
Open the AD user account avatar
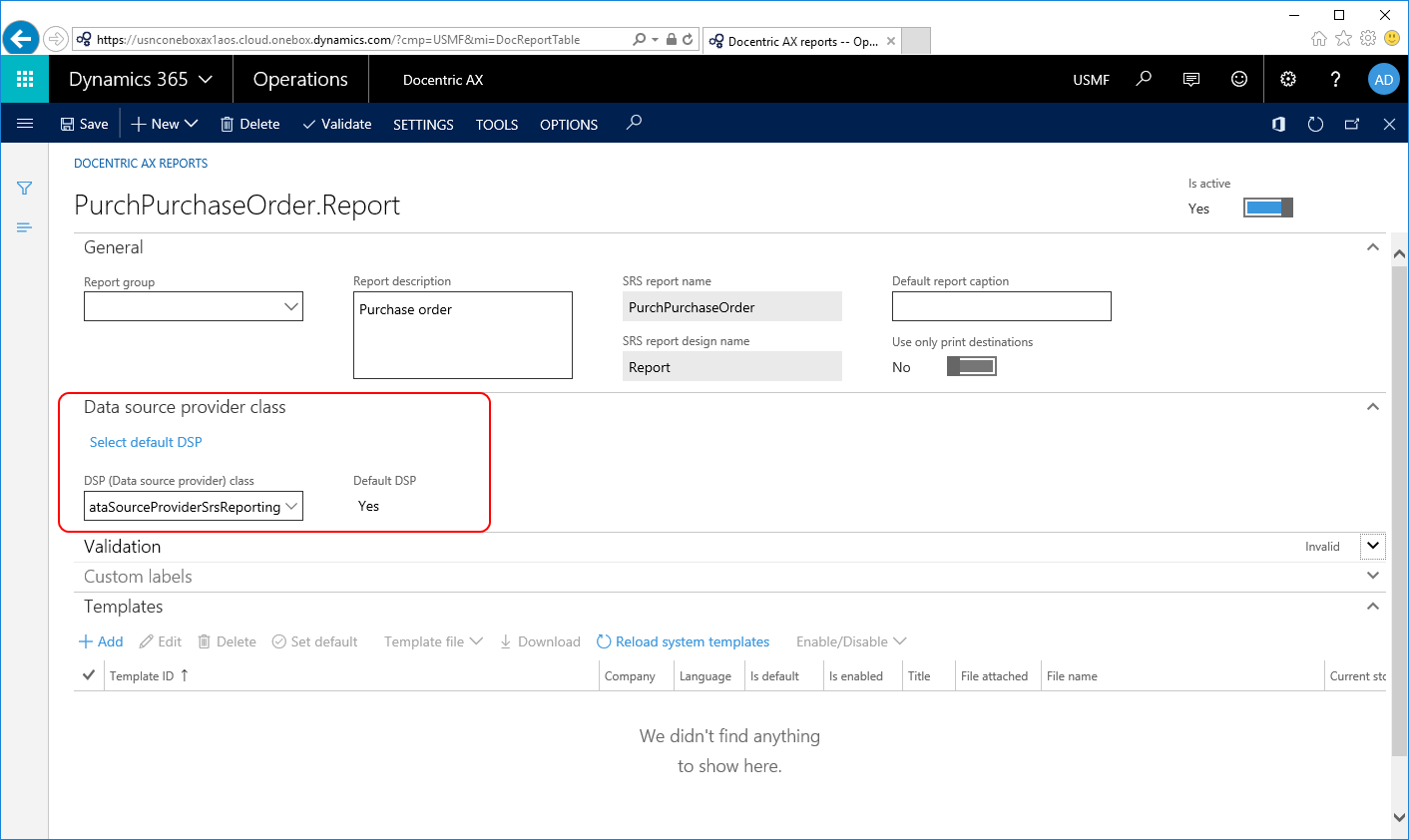pyautogui.click(x=1384, y=80)
